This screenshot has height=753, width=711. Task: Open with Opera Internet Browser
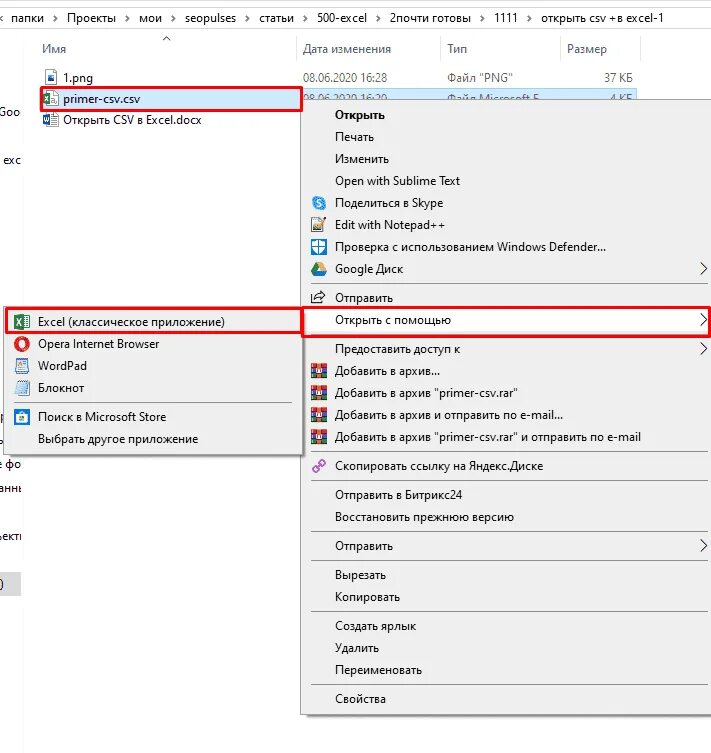click(x=98, y=344)
